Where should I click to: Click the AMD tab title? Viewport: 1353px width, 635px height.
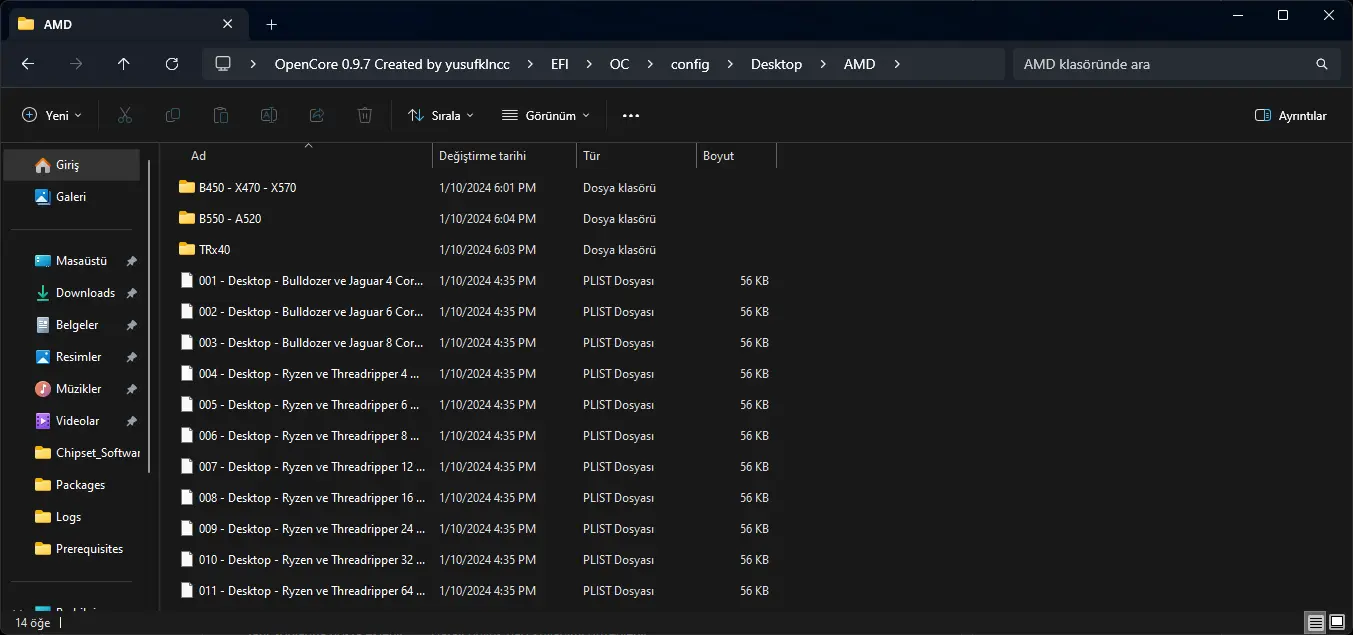click(x=58, y=24)
